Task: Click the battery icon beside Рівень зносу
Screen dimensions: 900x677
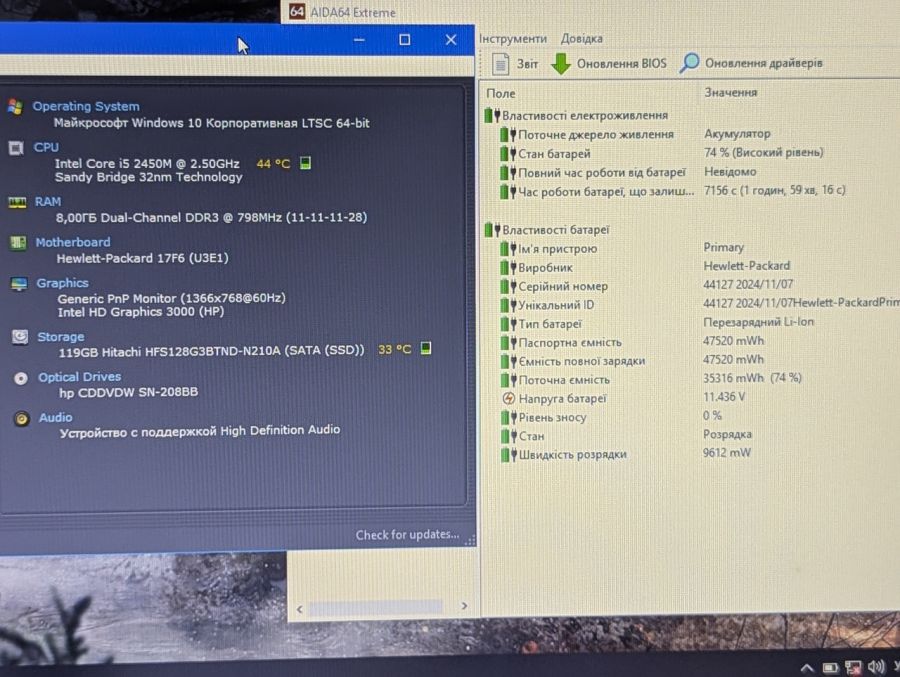Action: 509,417
